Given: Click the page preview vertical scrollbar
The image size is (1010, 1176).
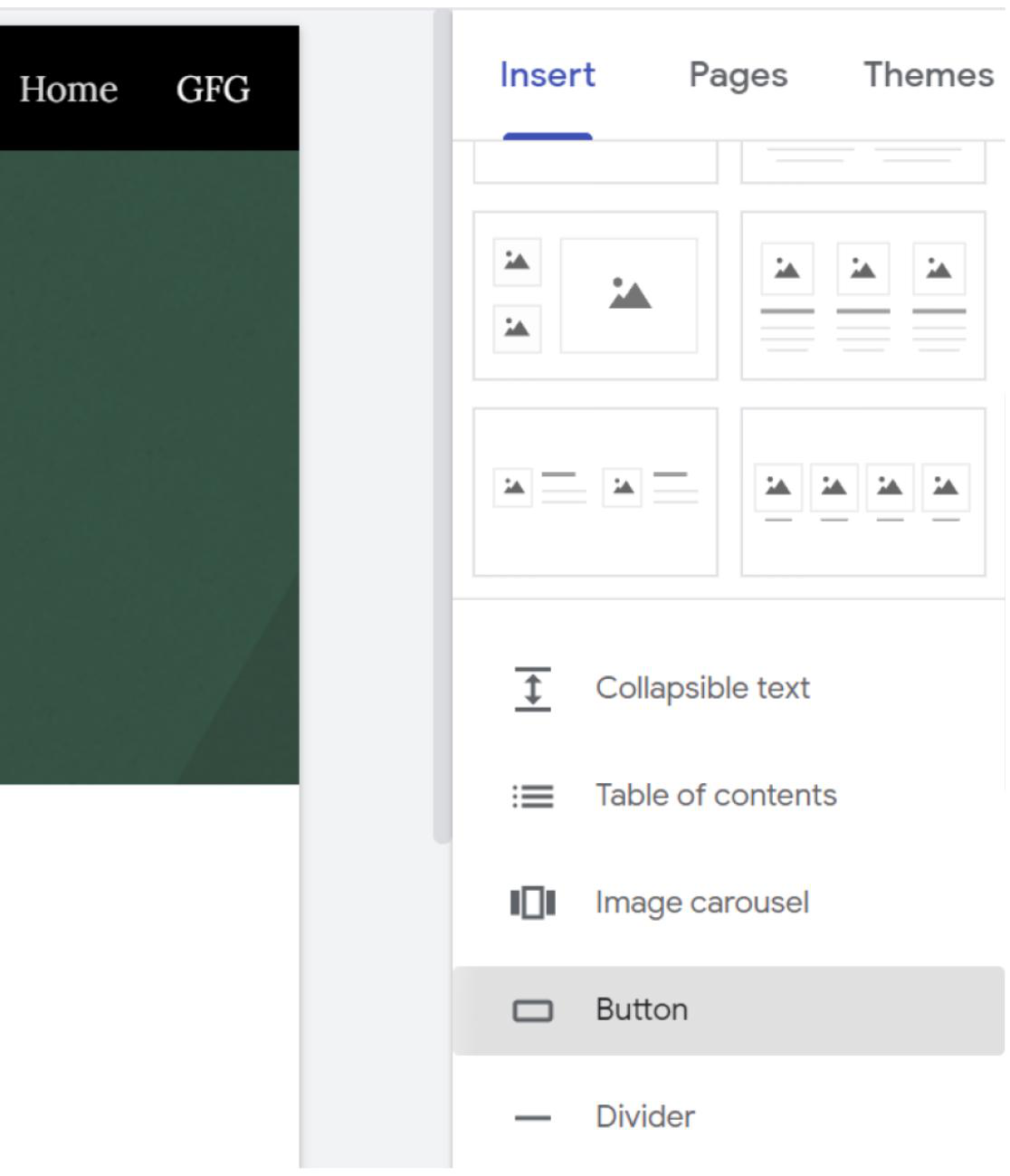Looking at the screenshot, I should point(442,425).
